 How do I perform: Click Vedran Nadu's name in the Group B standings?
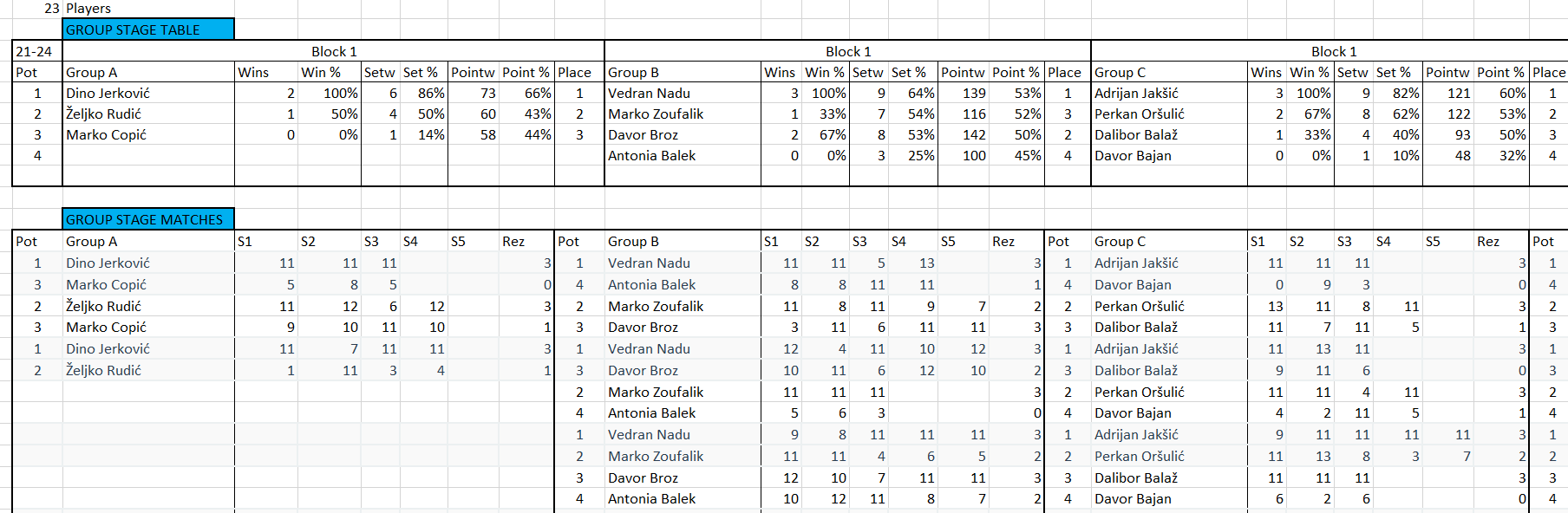pos(649,93)
